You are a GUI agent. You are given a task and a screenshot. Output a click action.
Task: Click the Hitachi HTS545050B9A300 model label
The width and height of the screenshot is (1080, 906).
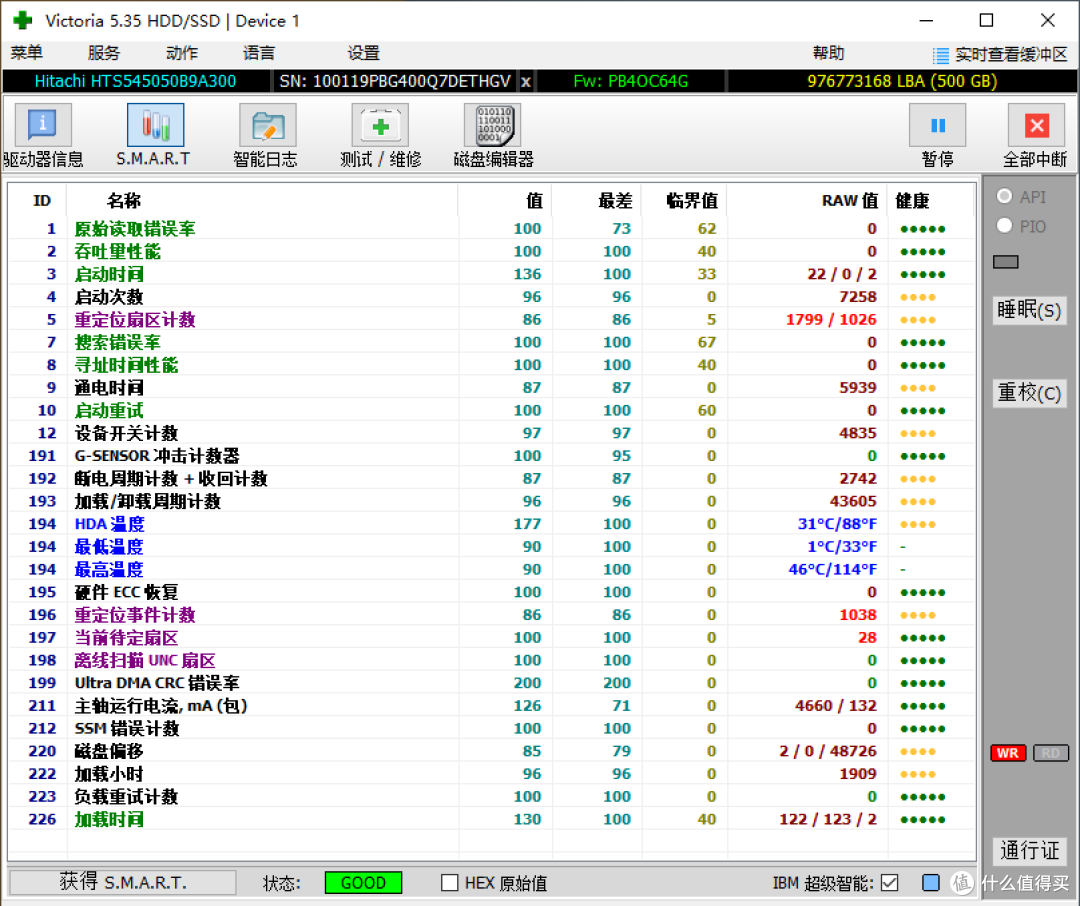[x=136, y=81]
